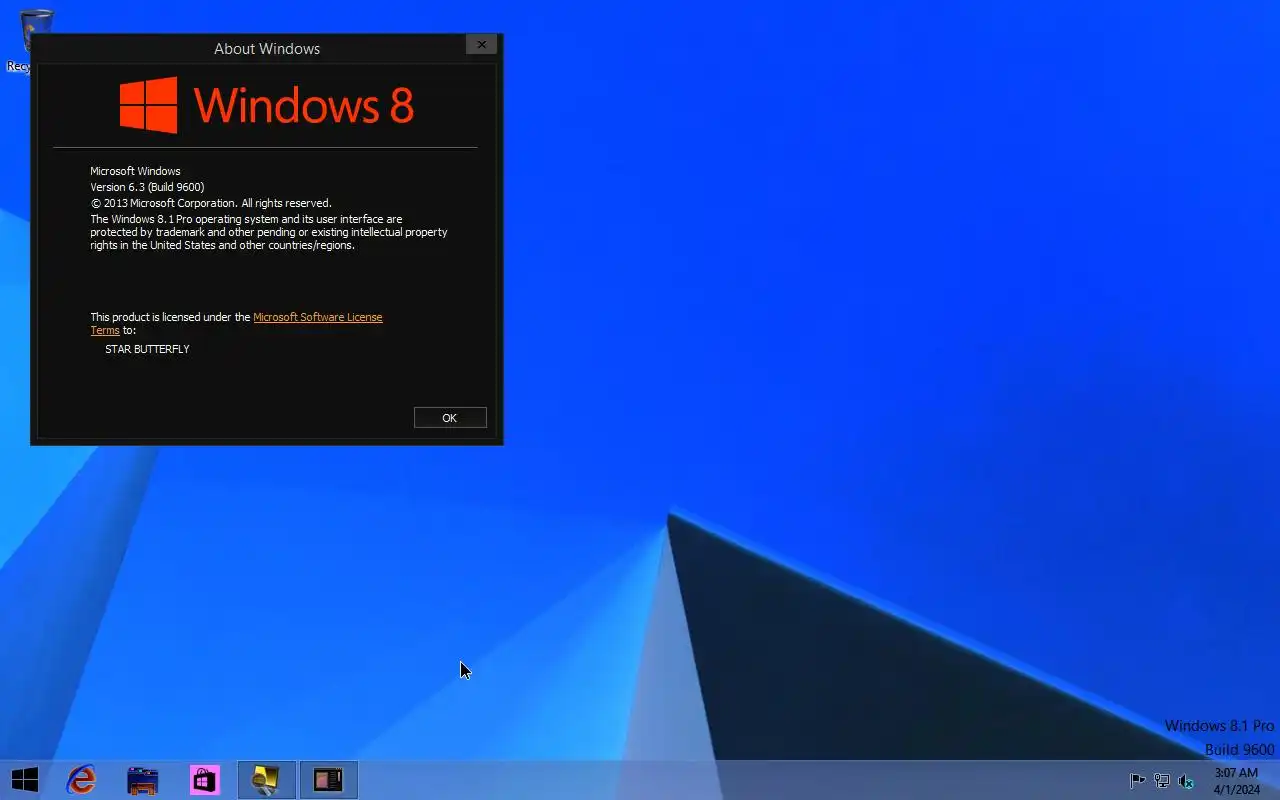Click the "Version 6.3 (Build 9600)" text
The width and height of the screenshot is (1280, 800).
click(147, 187)
